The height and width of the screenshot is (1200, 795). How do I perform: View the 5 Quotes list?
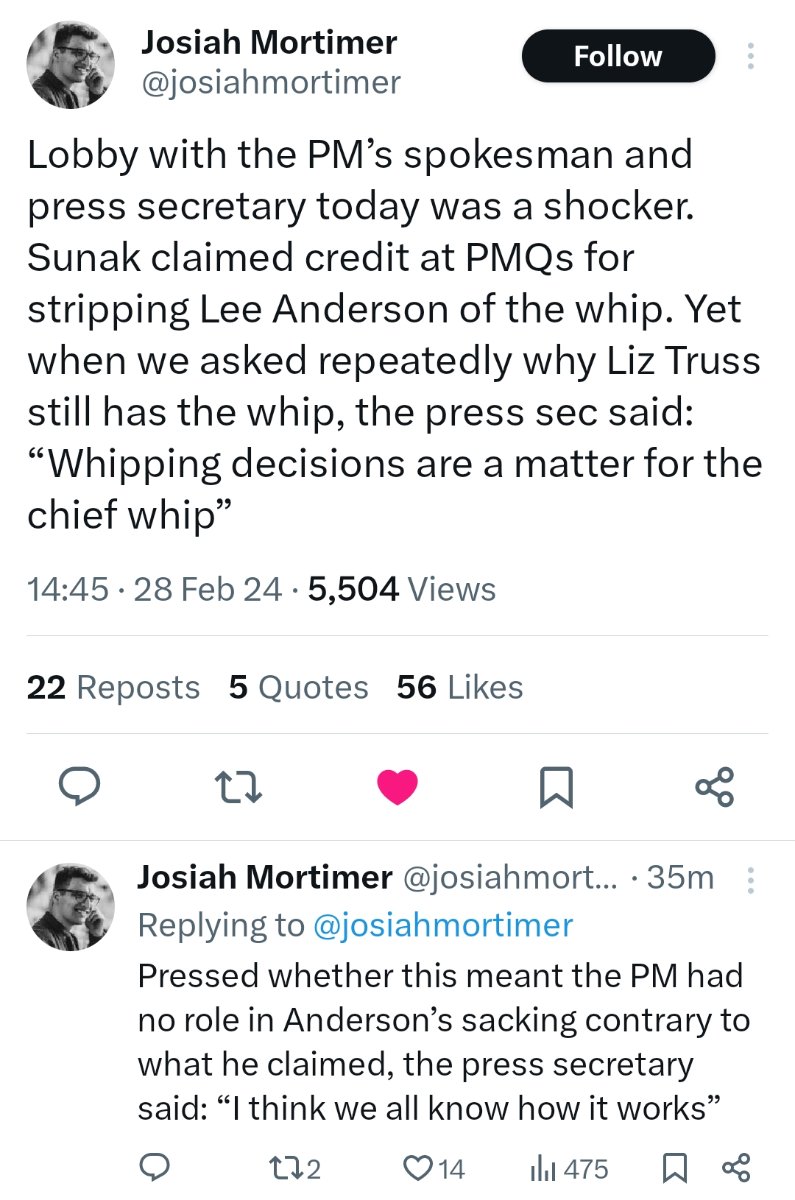tap(298, 687)
